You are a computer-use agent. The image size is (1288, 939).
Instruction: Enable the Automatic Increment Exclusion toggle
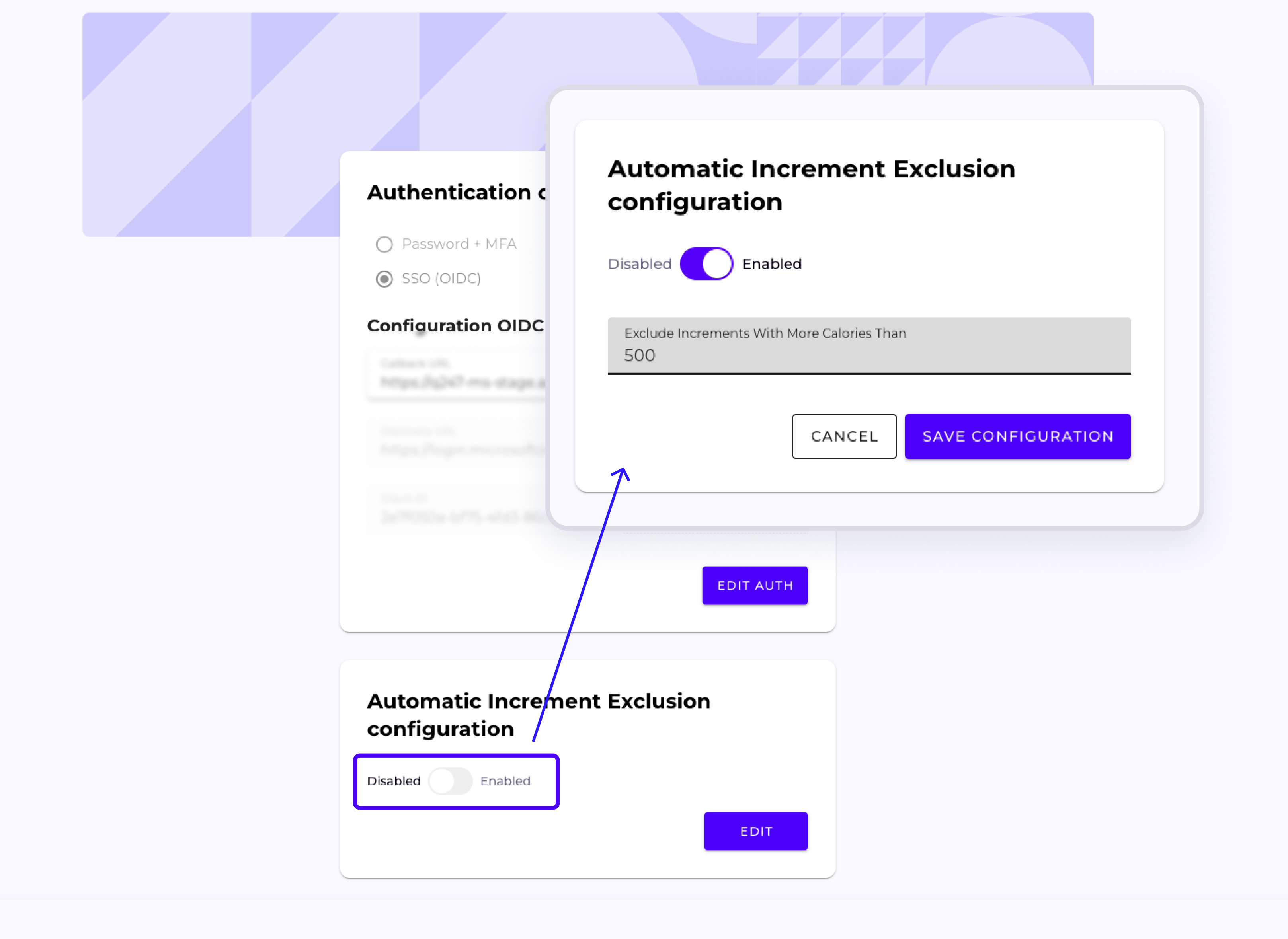(451, 781)
